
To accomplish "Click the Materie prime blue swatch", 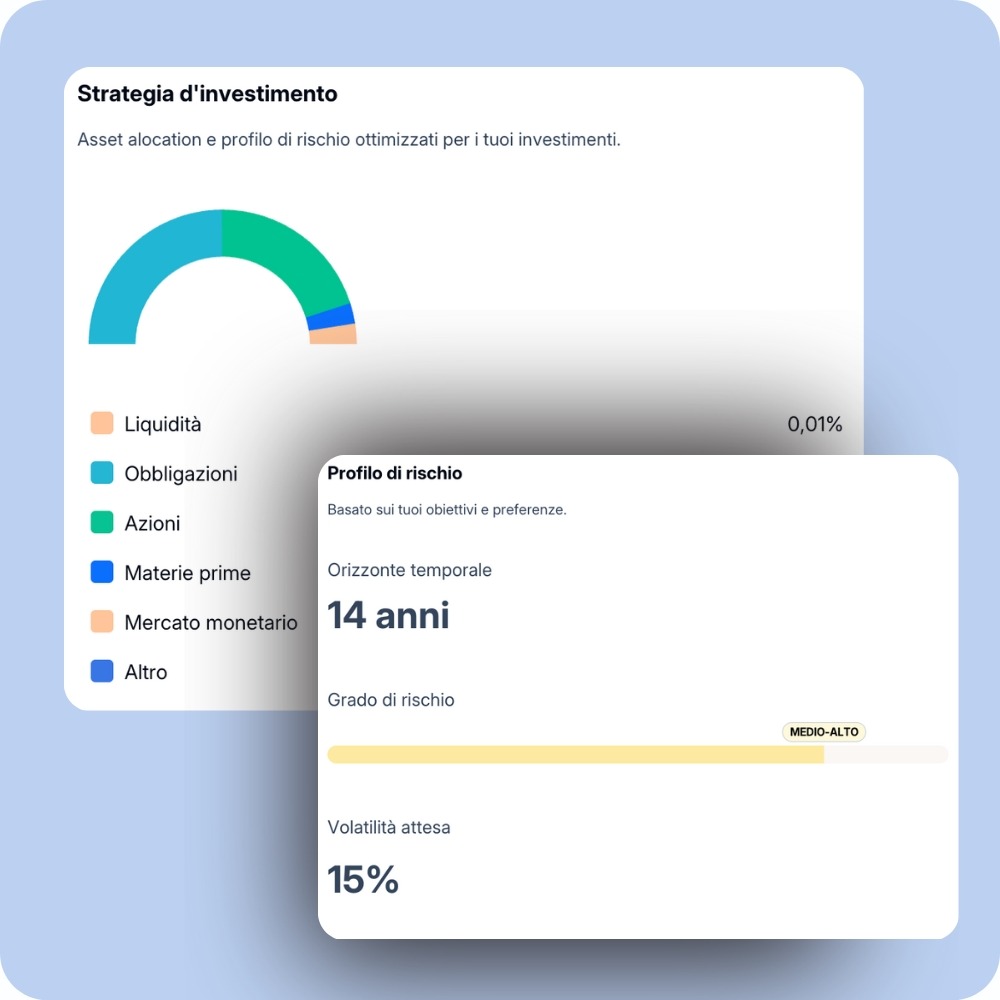I will click(x=102, y=572).
